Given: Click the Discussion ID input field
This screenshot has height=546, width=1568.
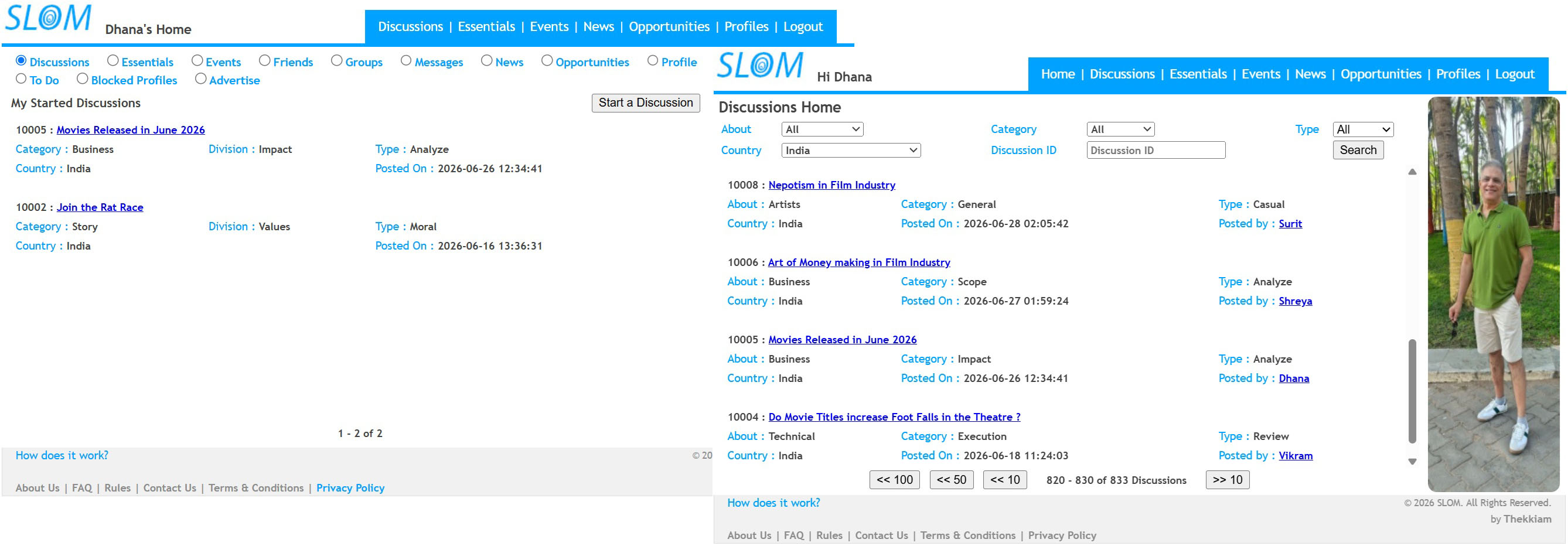Looking at the screenshot, I should tap(1156, 151).
